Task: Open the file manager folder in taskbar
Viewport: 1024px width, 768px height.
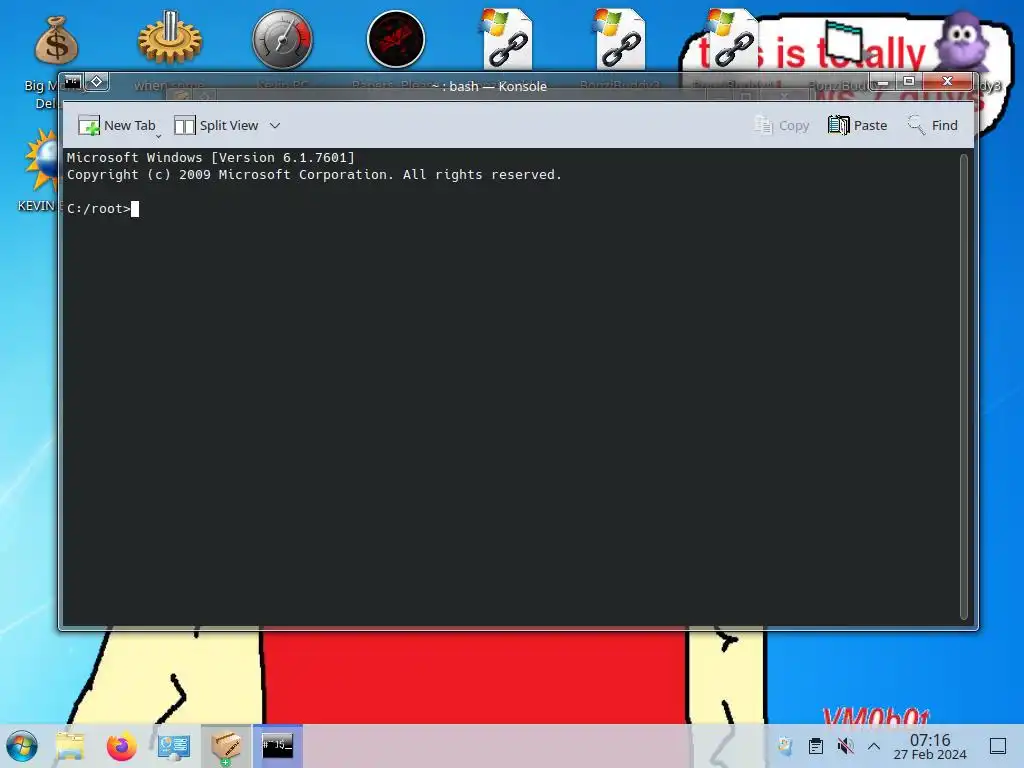Action: pos(70,746)
